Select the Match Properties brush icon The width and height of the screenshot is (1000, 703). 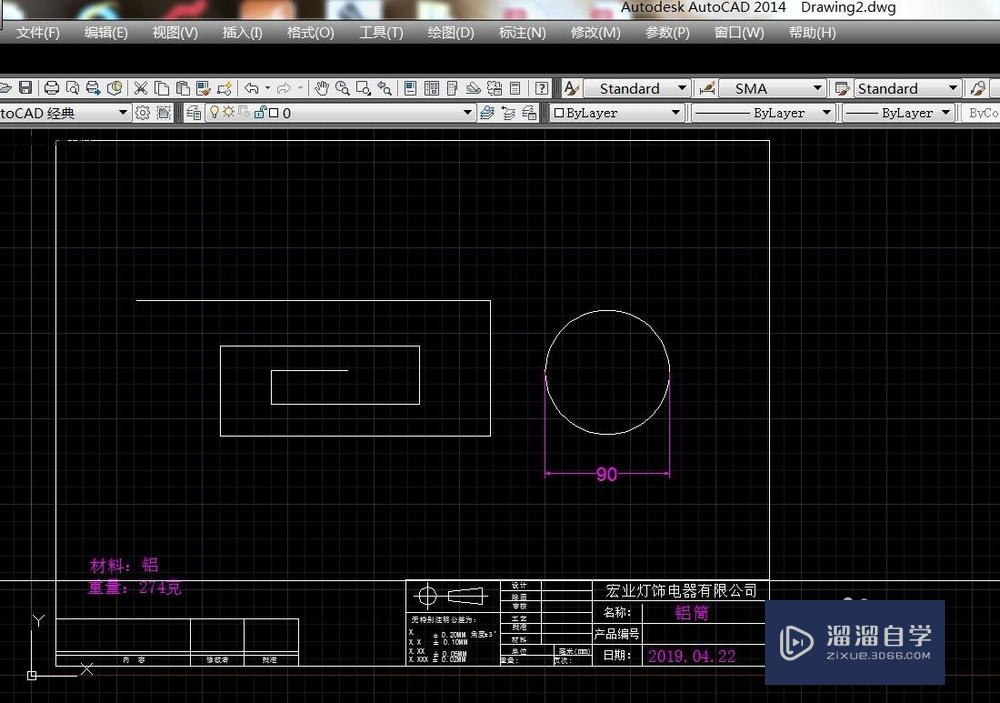coord(224,88)
